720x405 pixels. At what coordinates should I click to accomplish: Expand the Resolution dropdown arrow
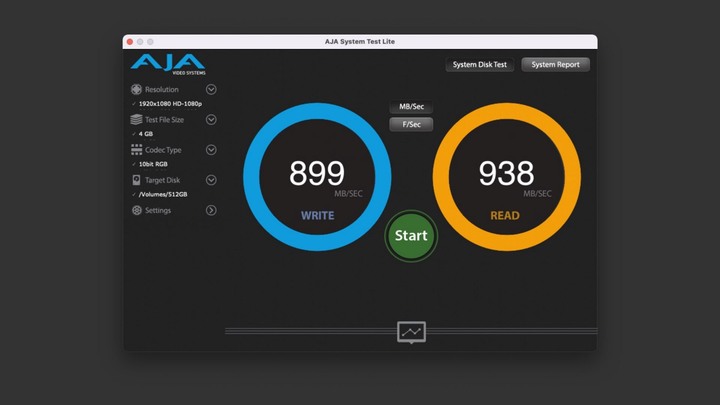211,89
